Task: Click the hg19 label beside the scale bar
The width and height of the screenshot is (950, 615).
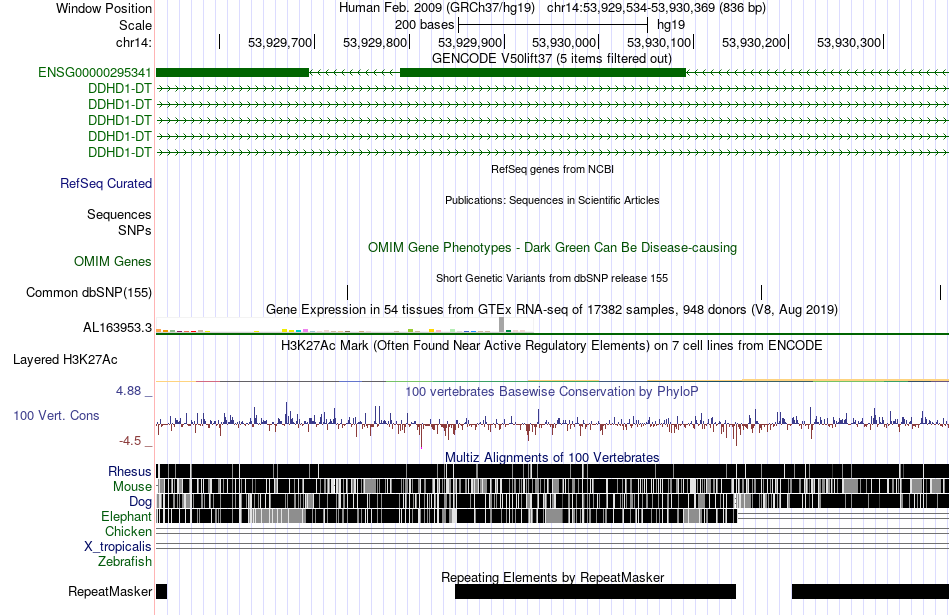Action: pyautogui.click(x=671, y=25)
